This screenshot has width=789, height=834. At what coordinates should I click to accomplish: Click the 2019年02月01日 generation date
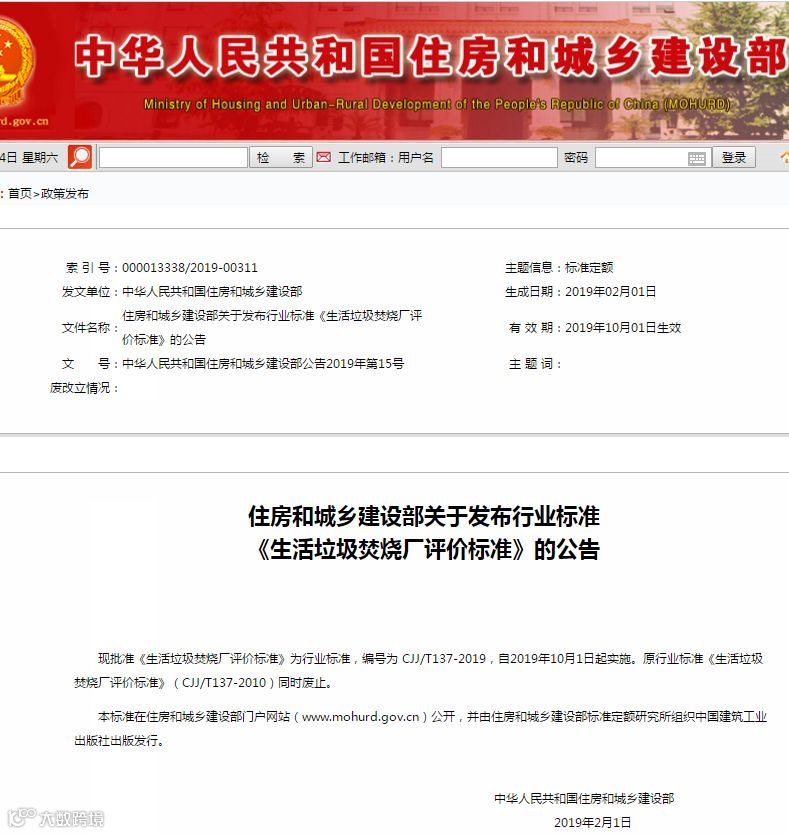[x=610, y=291]
